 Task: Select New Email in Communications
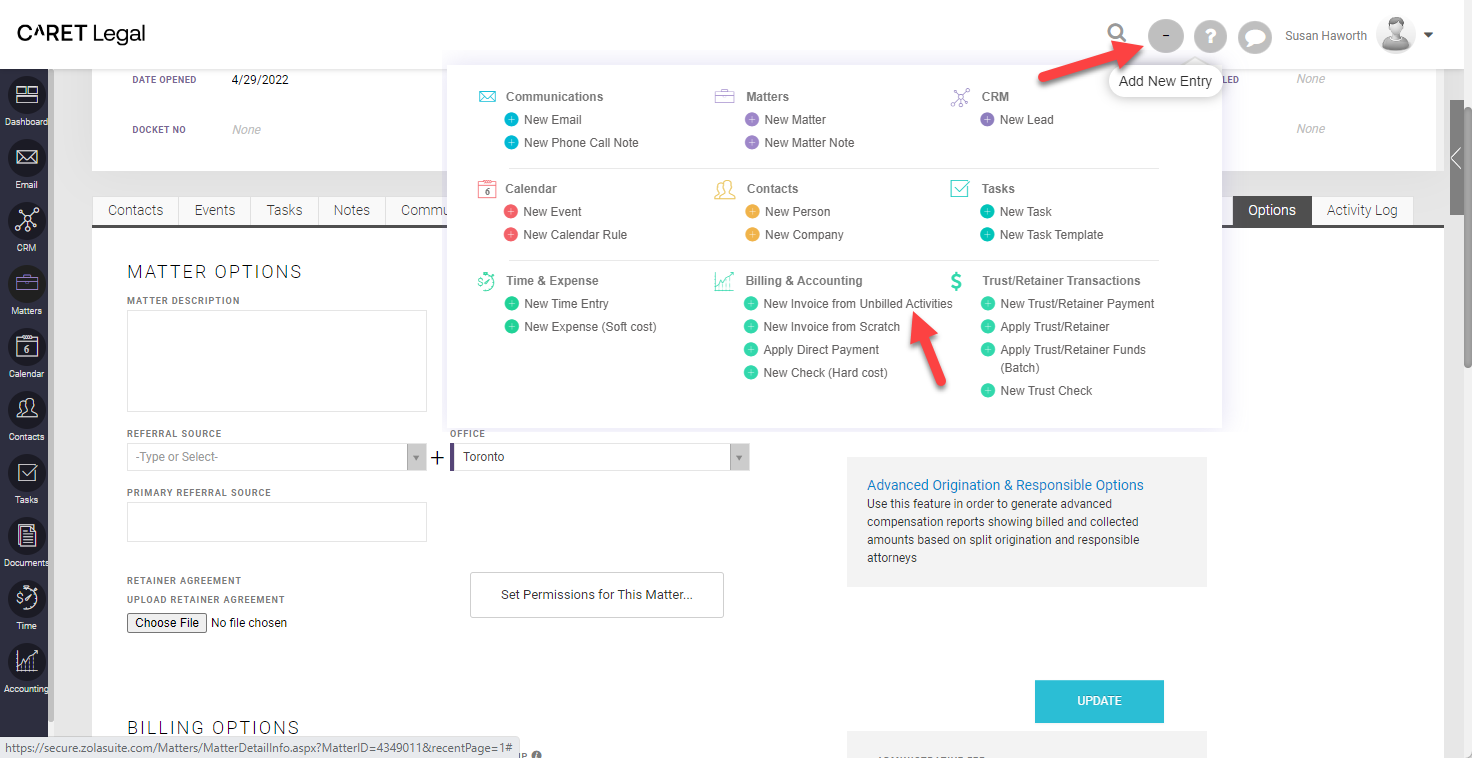552,120
